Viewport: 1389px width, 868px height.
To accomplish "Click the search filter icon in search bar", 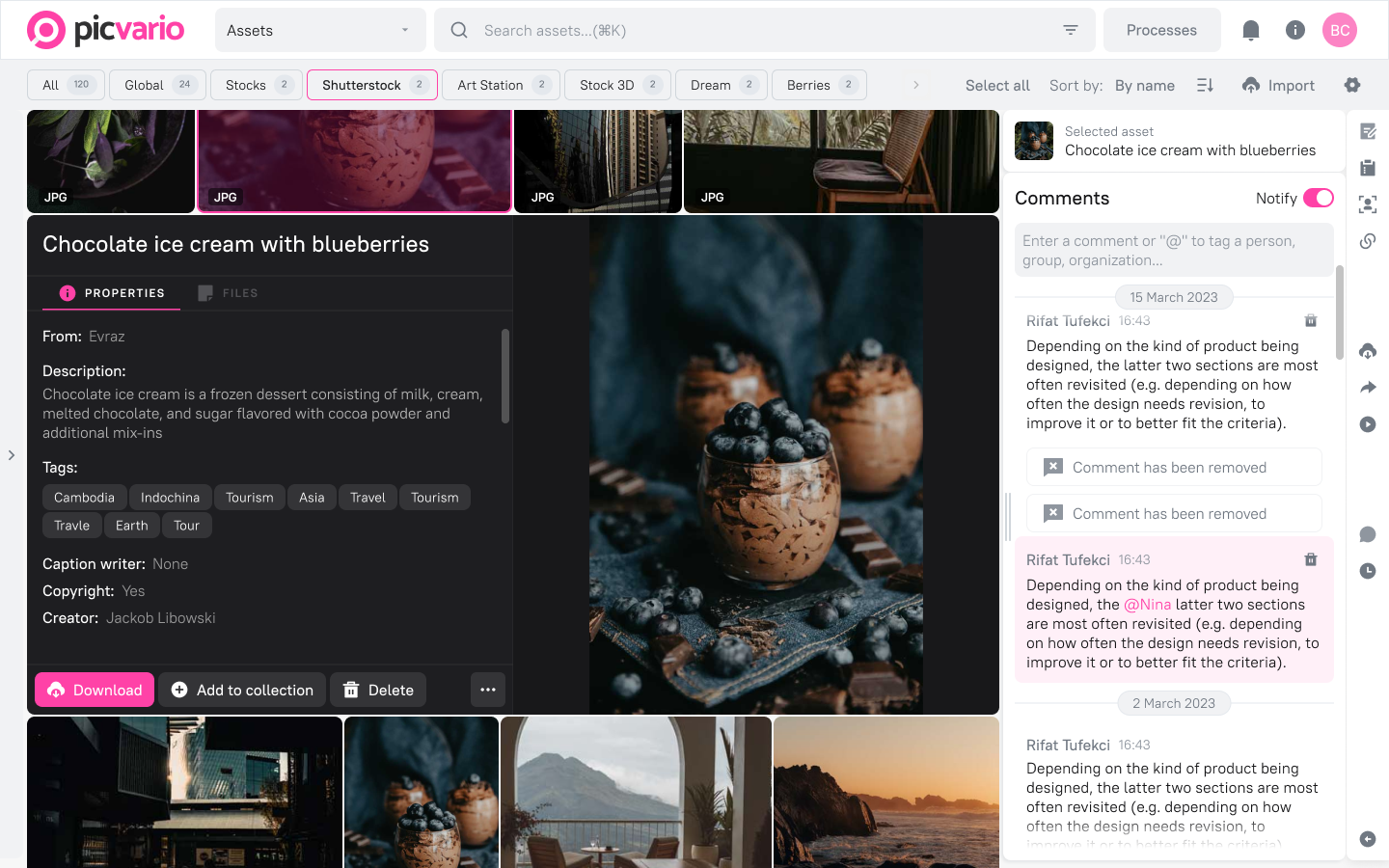I will 1070,30.
